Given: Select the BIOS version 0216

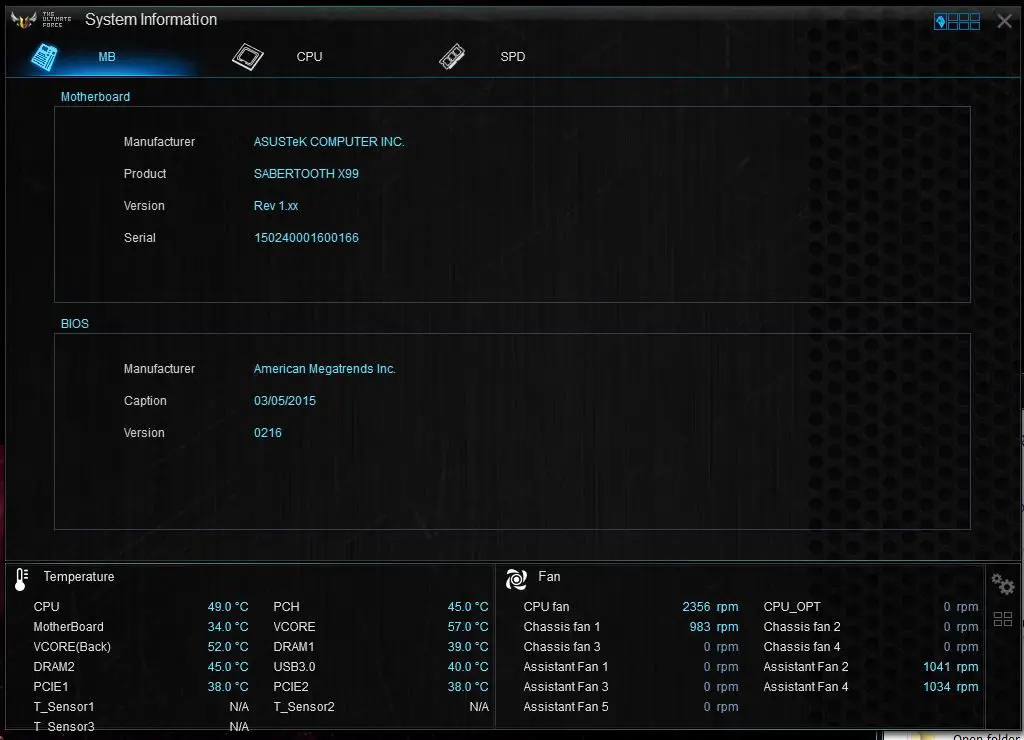Looking at the screenshot, I should click(268, 433).
